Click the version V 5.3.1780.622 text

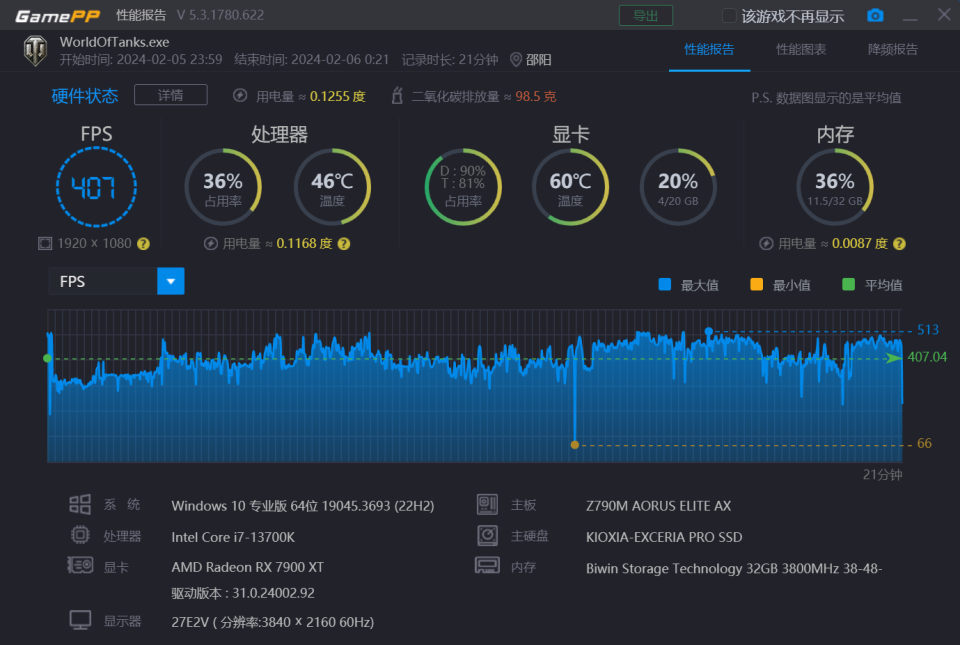tap(220, 15)
